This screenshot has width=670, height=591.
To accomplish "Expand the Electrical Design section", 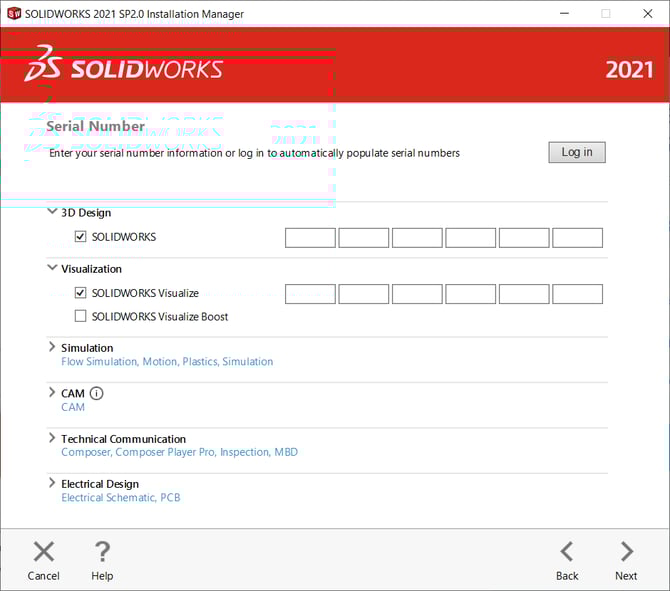I will coord(52,483).
